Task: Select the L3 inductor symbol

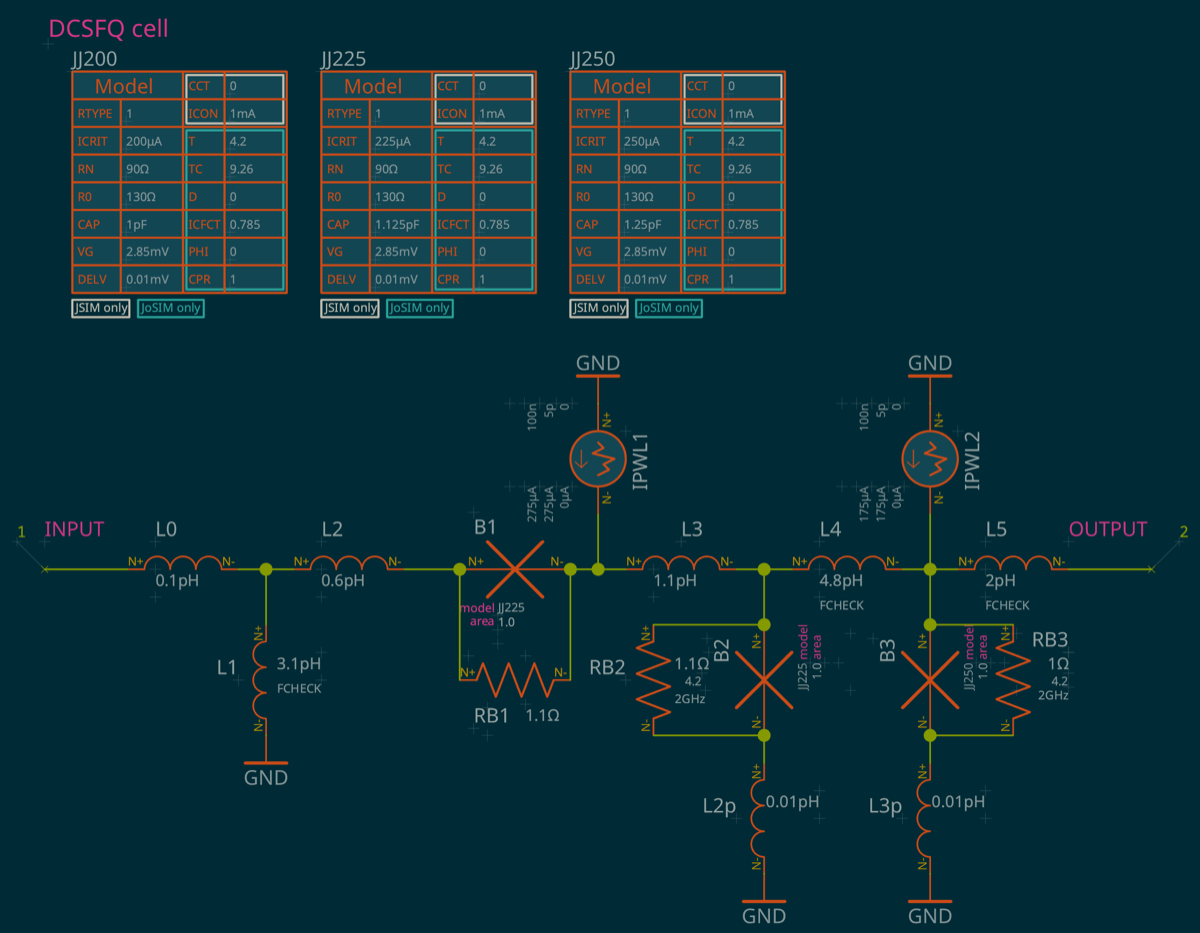Action: tap(680, 564)
